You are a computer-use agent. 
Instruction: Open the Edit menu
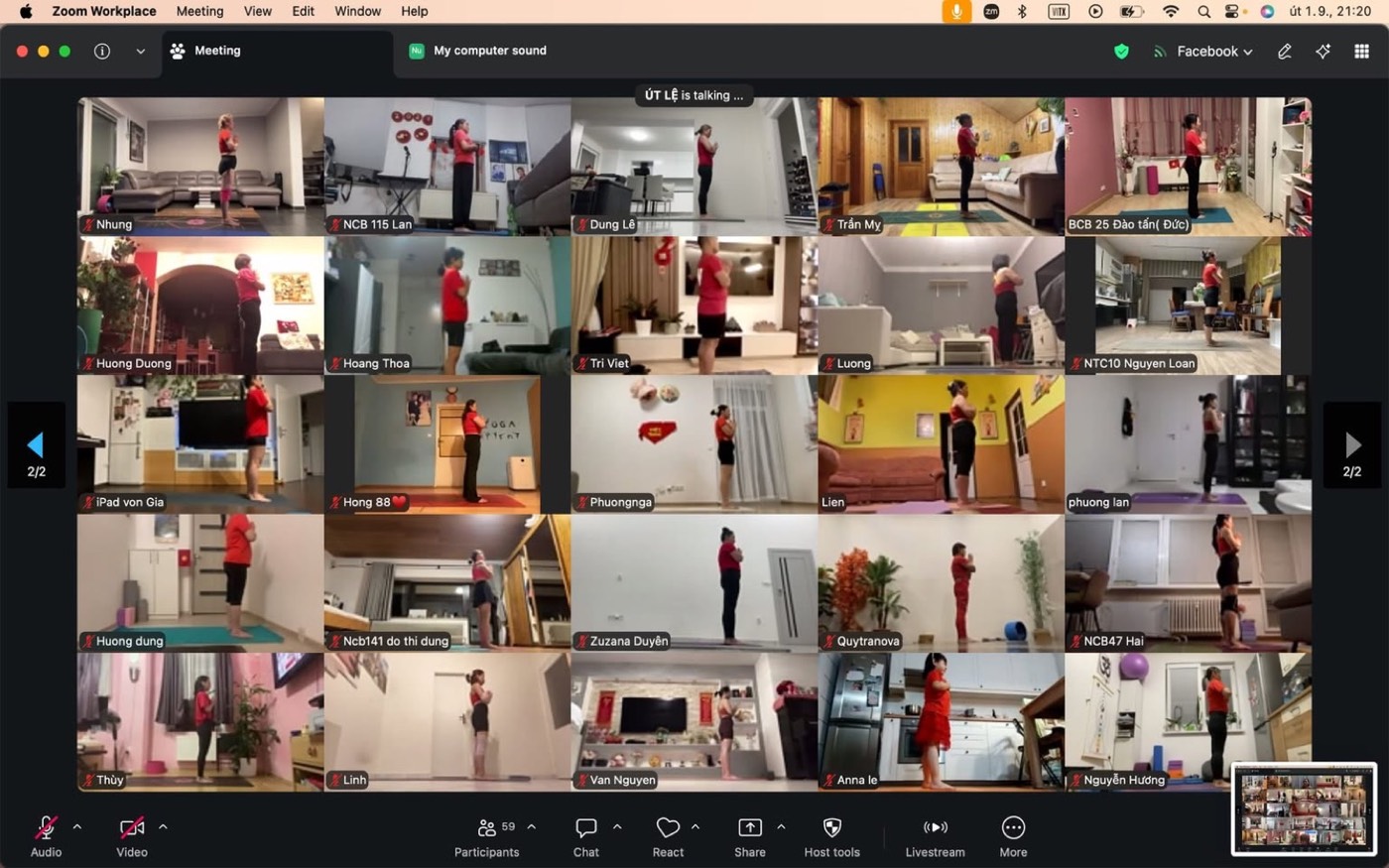[x=304, y=11]
